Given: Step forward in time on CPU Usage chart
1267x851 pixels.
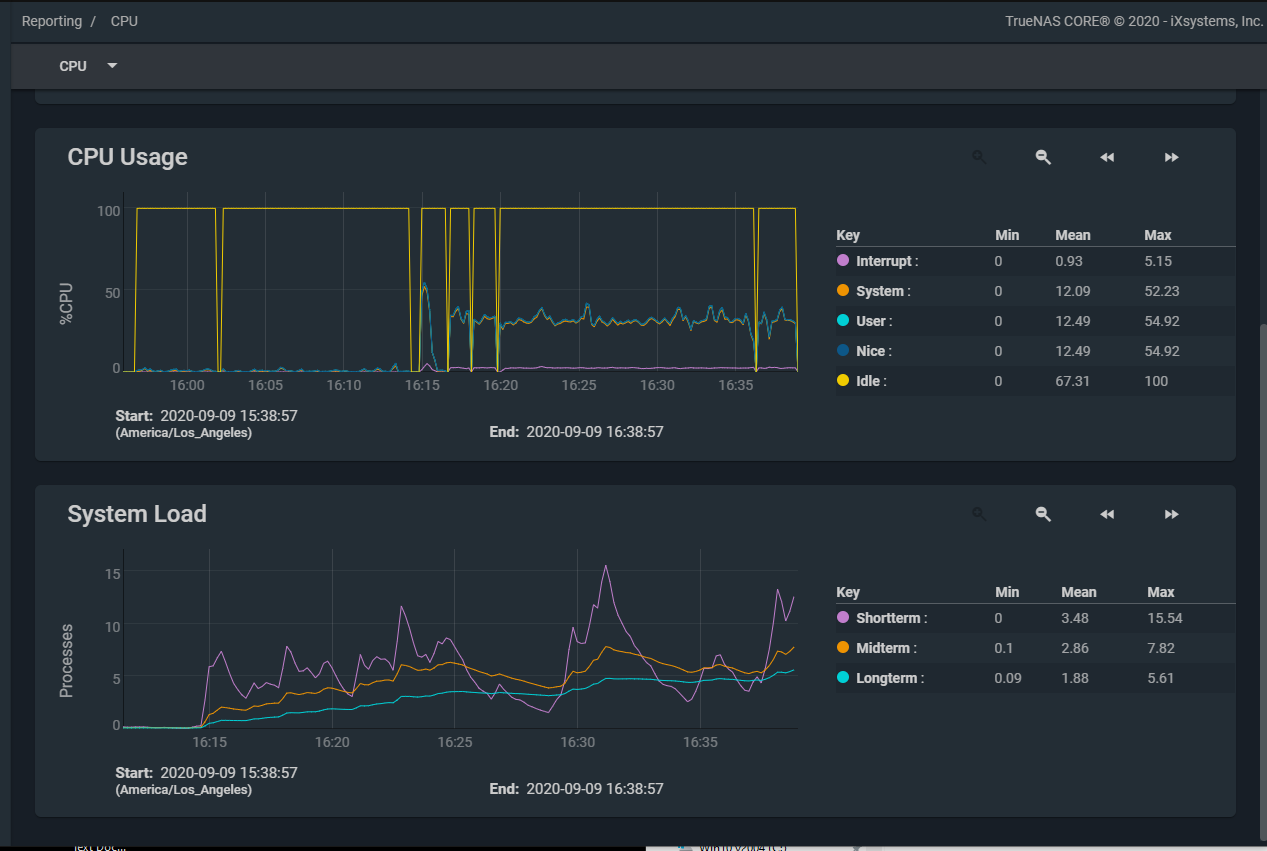Looking at the screenshot, I should click(x=1171, y=157).
